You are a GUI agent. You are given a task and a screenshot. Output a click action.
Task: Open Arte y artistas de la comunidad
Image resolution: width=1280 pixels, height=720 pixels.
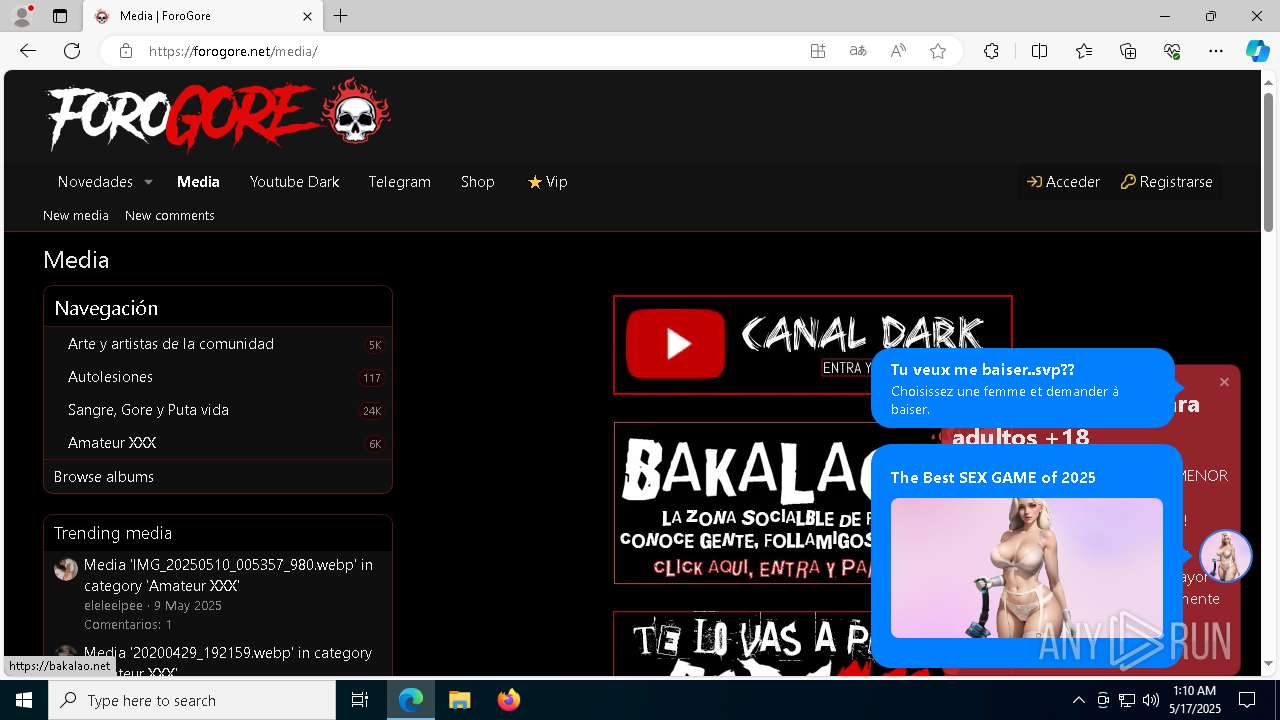pyautogui.click(x=171, y=344)
